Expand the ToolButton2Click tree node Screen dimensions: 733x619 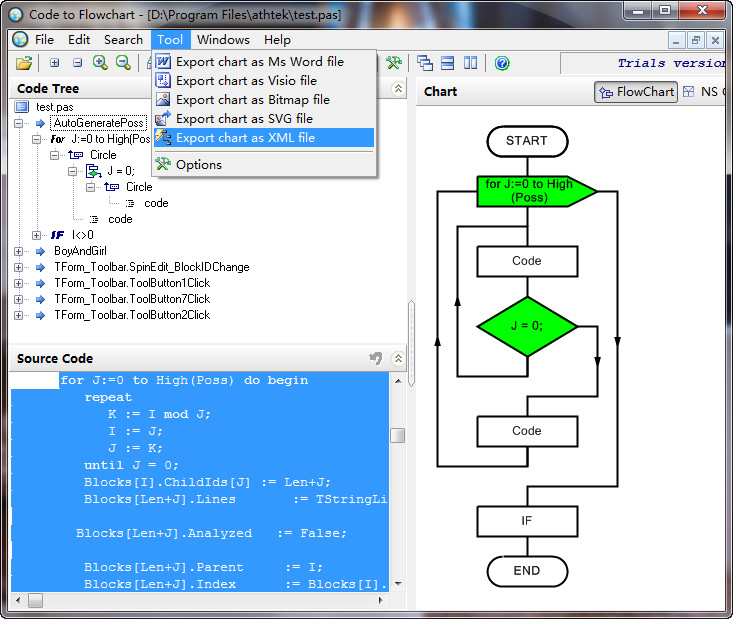coord(18,315)
